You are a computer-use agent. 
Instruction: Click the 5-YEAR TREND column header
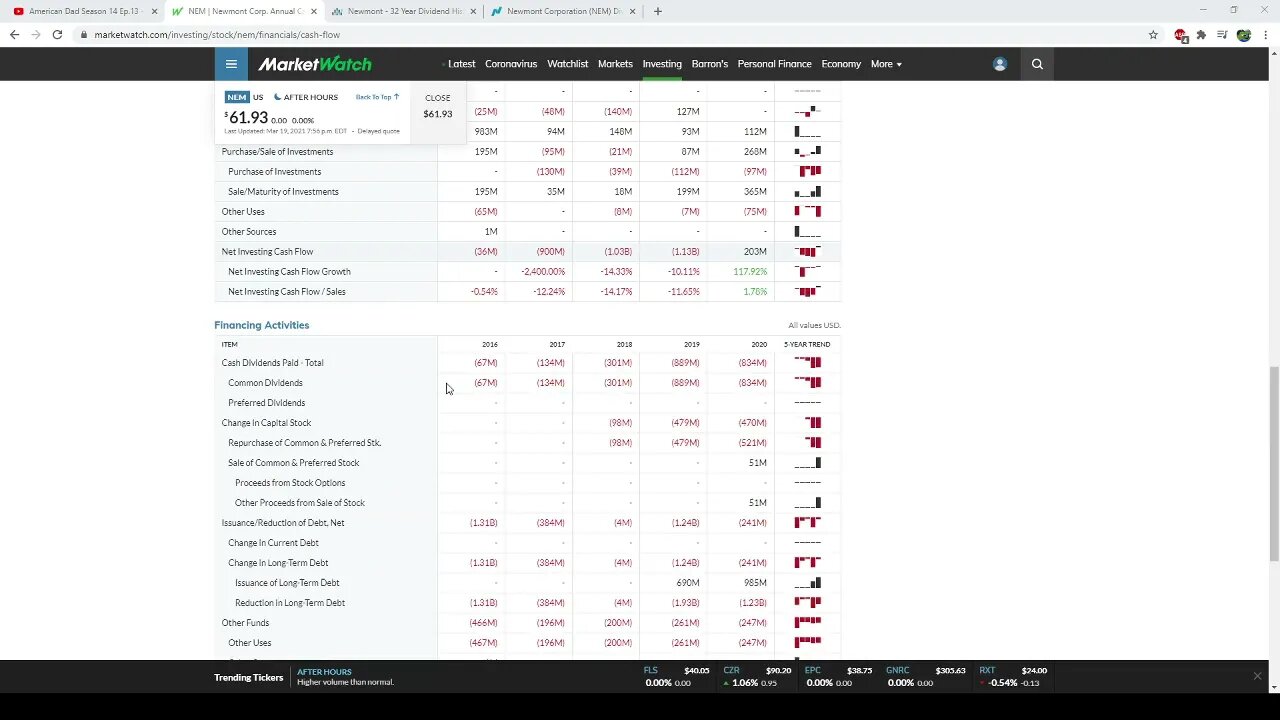pos(807,344)
